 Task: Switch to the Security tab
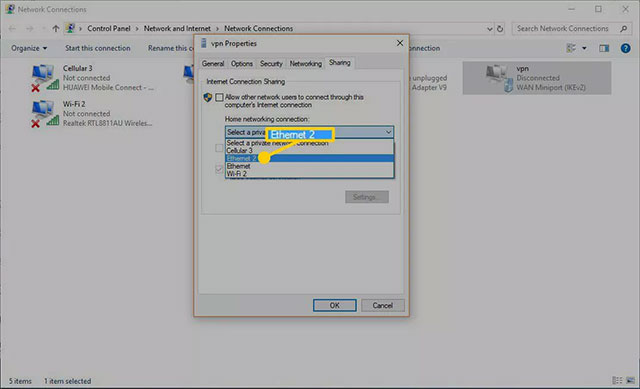click(271, 64)
